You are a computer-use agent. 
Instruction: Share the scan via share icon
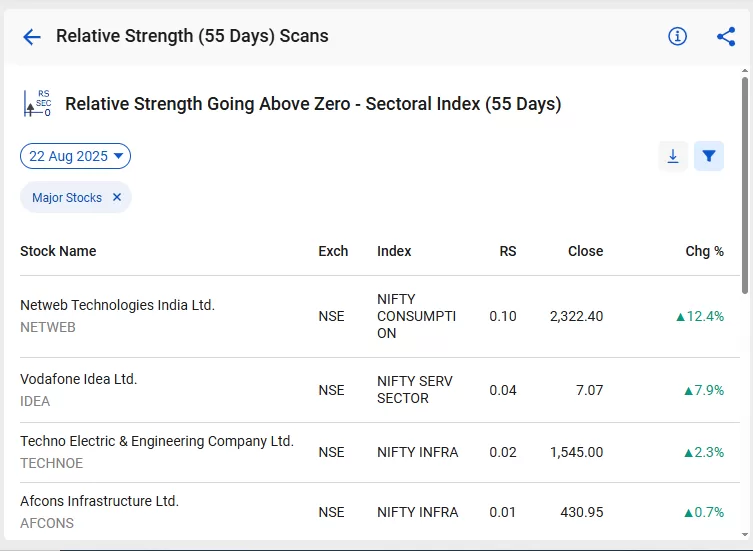click(x=726, y=37)
